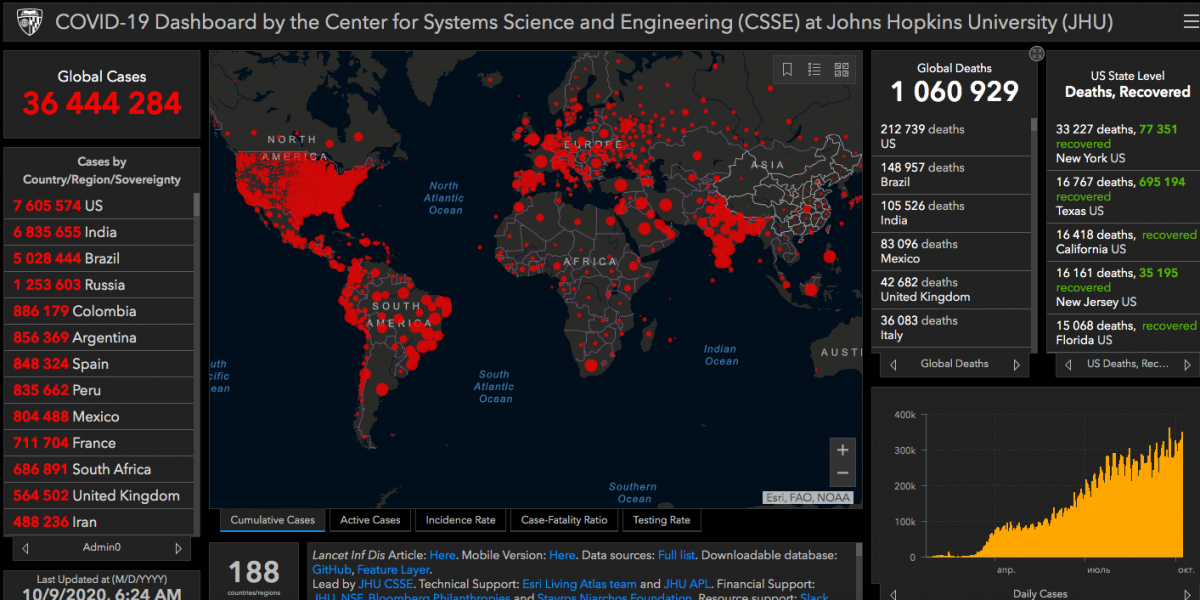Select Brazil 5 028 444 cases row
1200x600 pixels.
click(98, 258)
